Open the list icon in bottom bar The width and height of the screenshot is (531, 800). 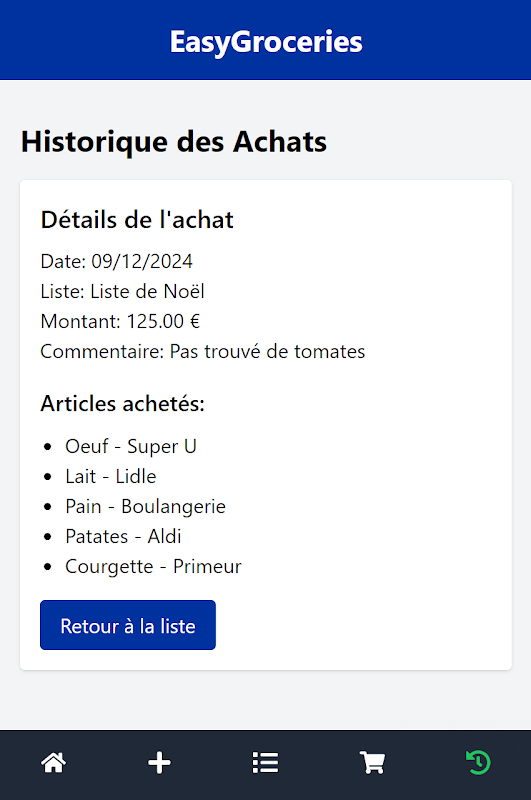pos(266,763)
